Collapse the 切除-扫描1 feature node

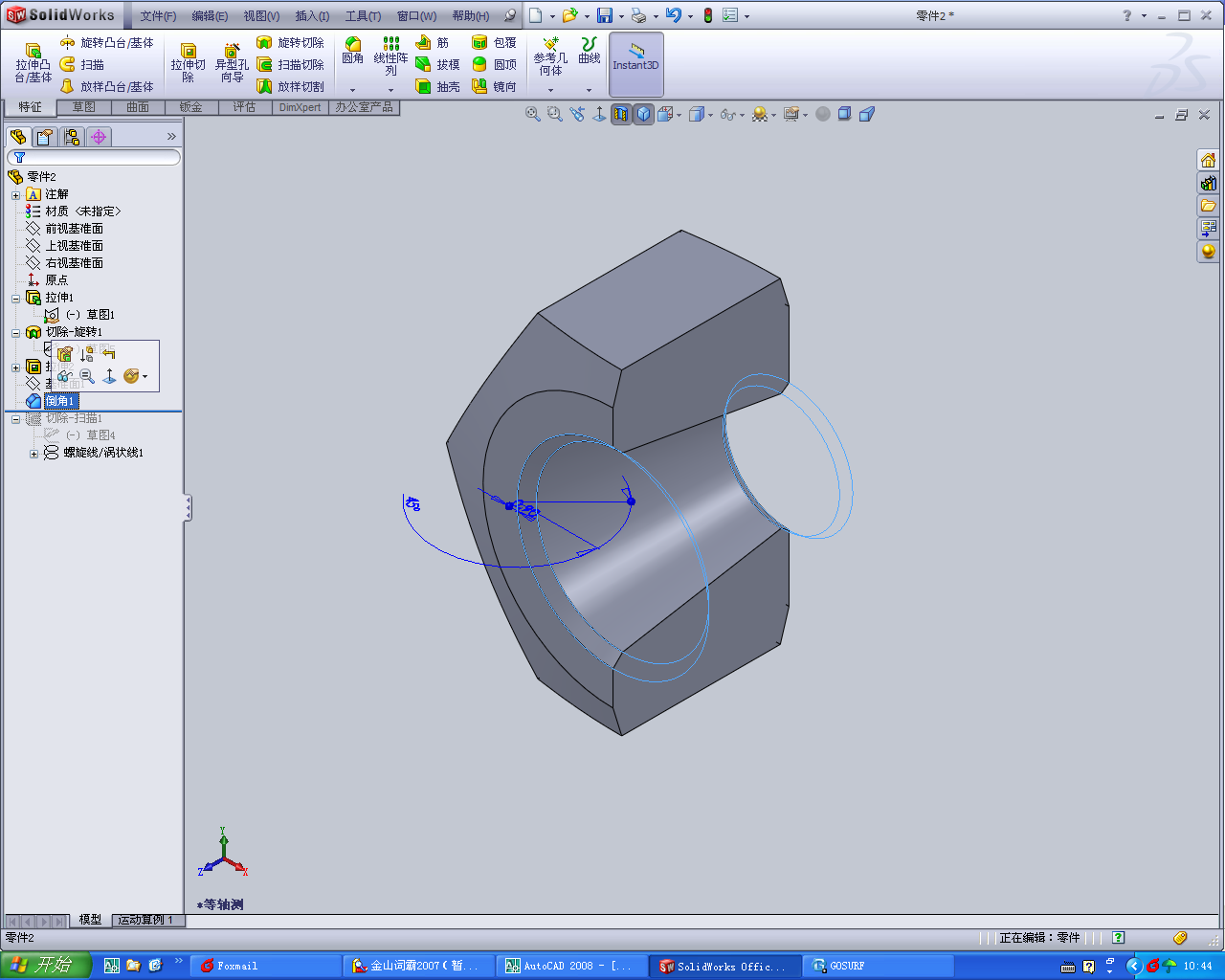pos(15,419)
